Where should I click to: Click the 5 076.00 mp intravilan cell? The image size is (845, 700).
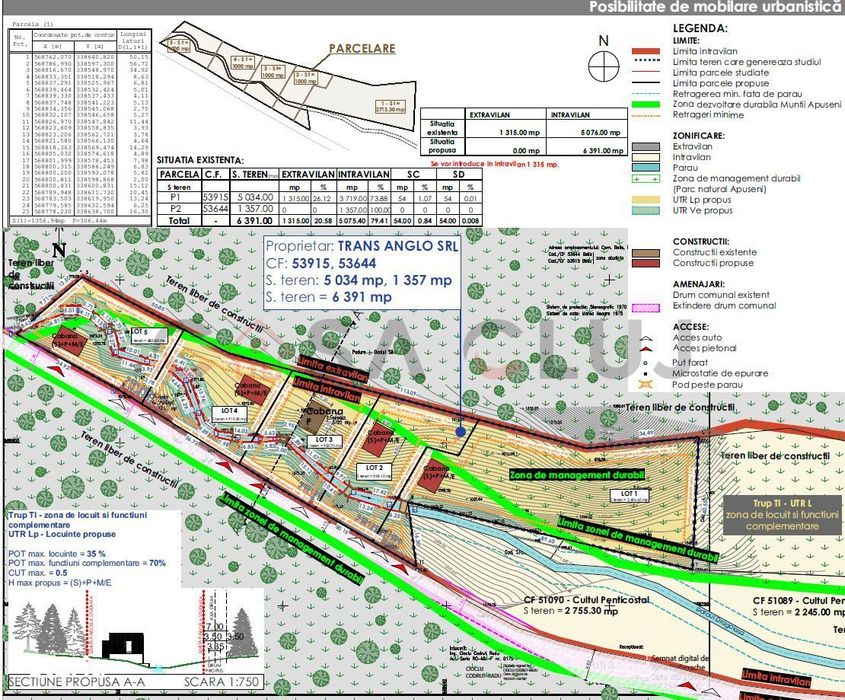pos(587,132)
